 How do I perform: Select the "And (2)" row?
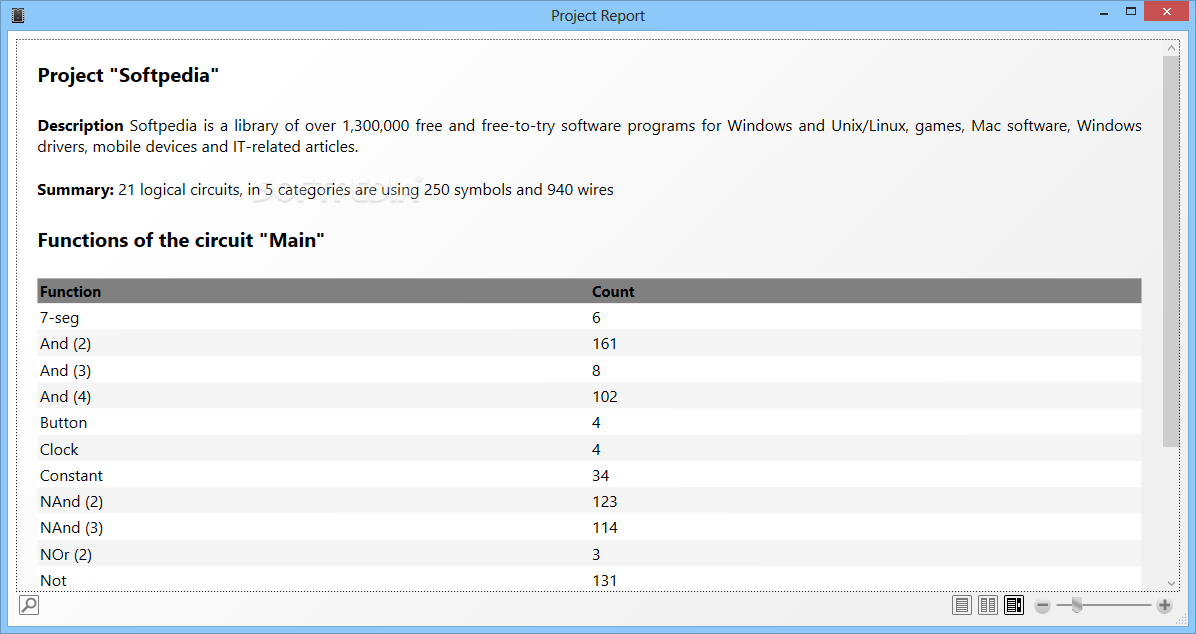pos(589,343)
